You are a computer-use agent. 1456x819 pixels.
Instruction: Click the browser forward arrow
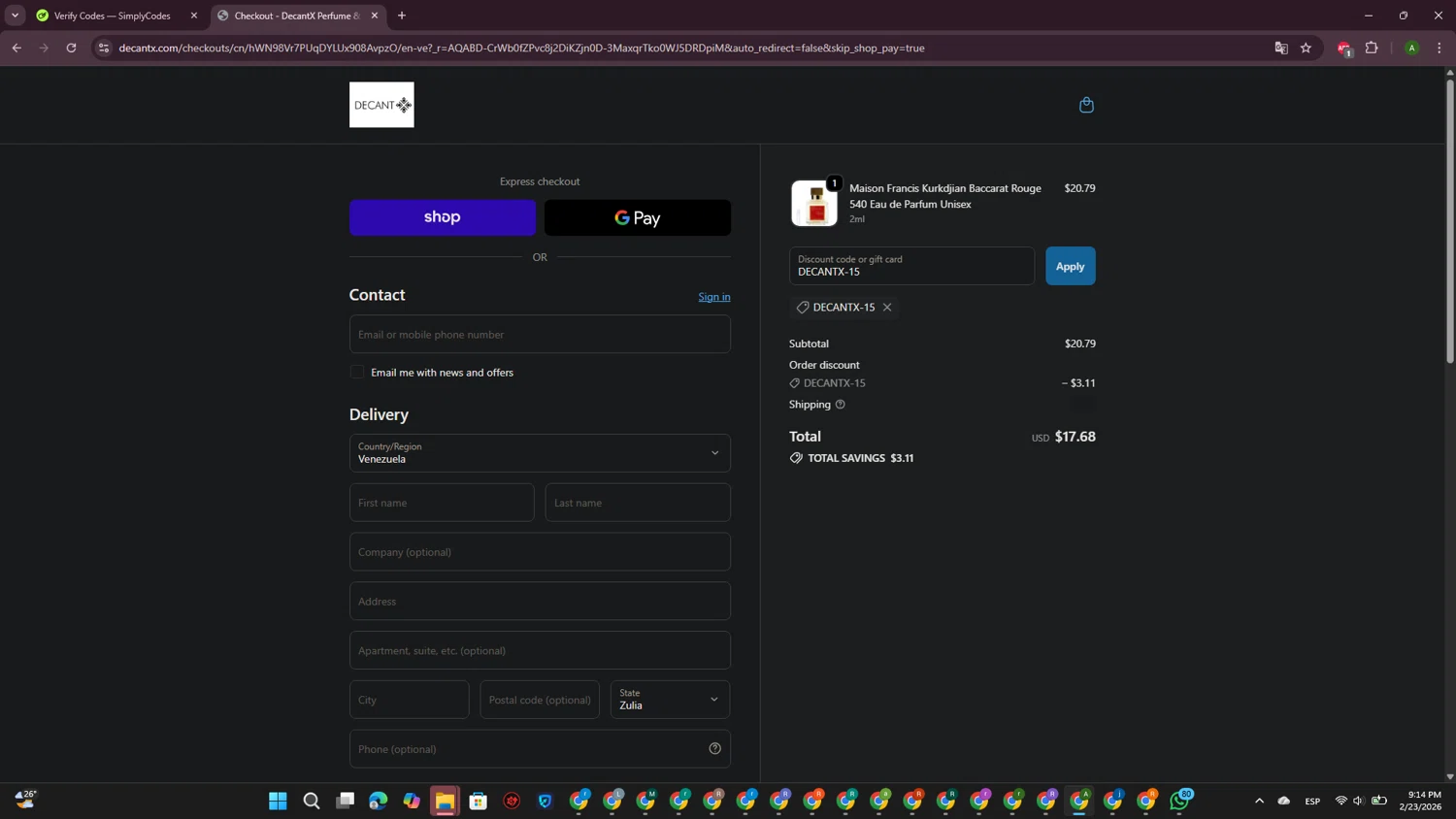(44, 48)
